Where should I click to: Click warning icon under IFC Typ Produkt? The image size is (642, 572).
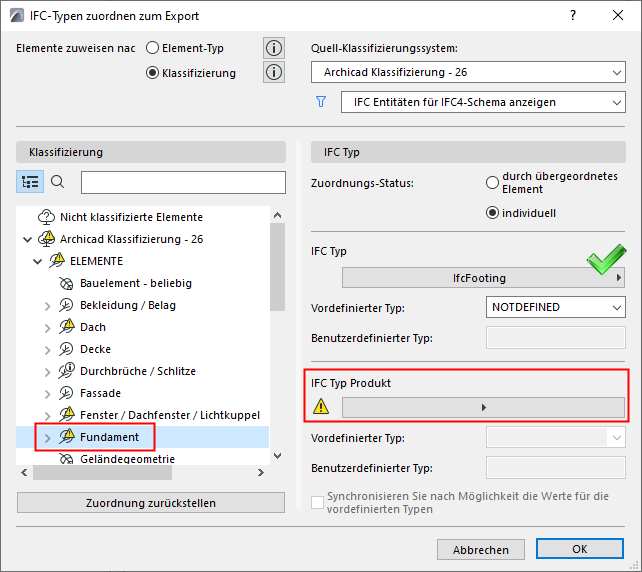[x=321, y=407]
